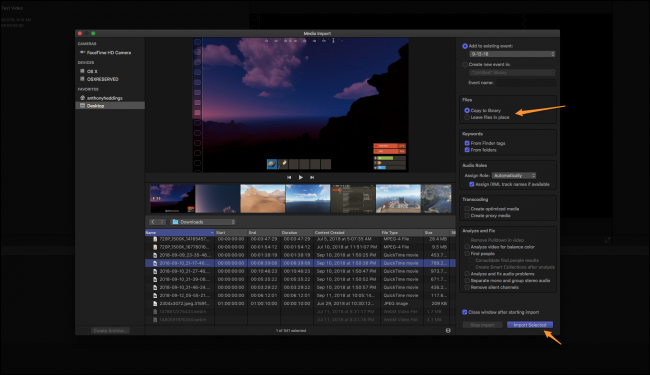Viewport: 650px width, 375px height.
Task: Click the Create Archive button
Action: [x=110, y=331]
